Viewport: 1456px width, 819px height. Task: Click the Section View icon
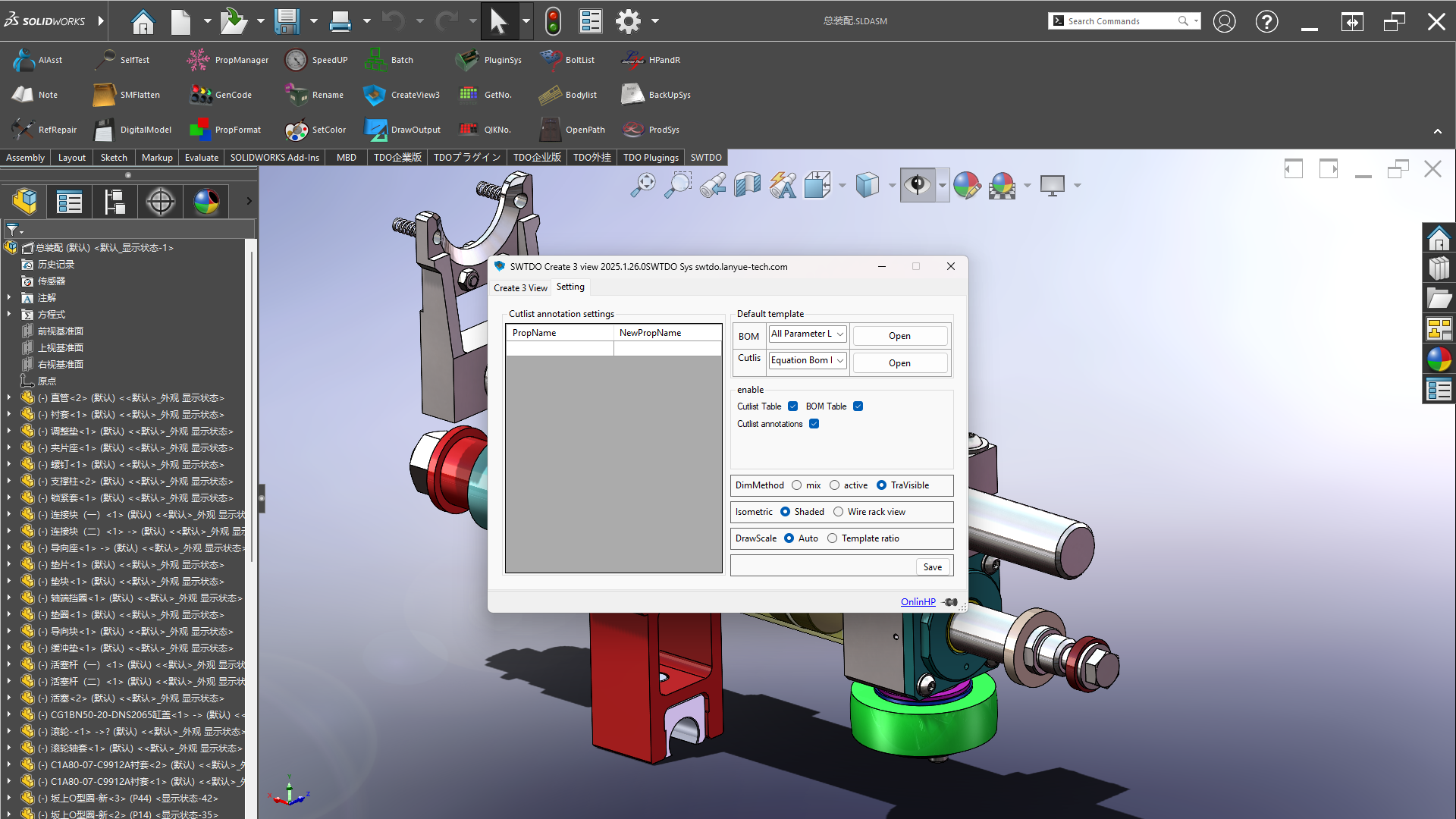(747, 185)
